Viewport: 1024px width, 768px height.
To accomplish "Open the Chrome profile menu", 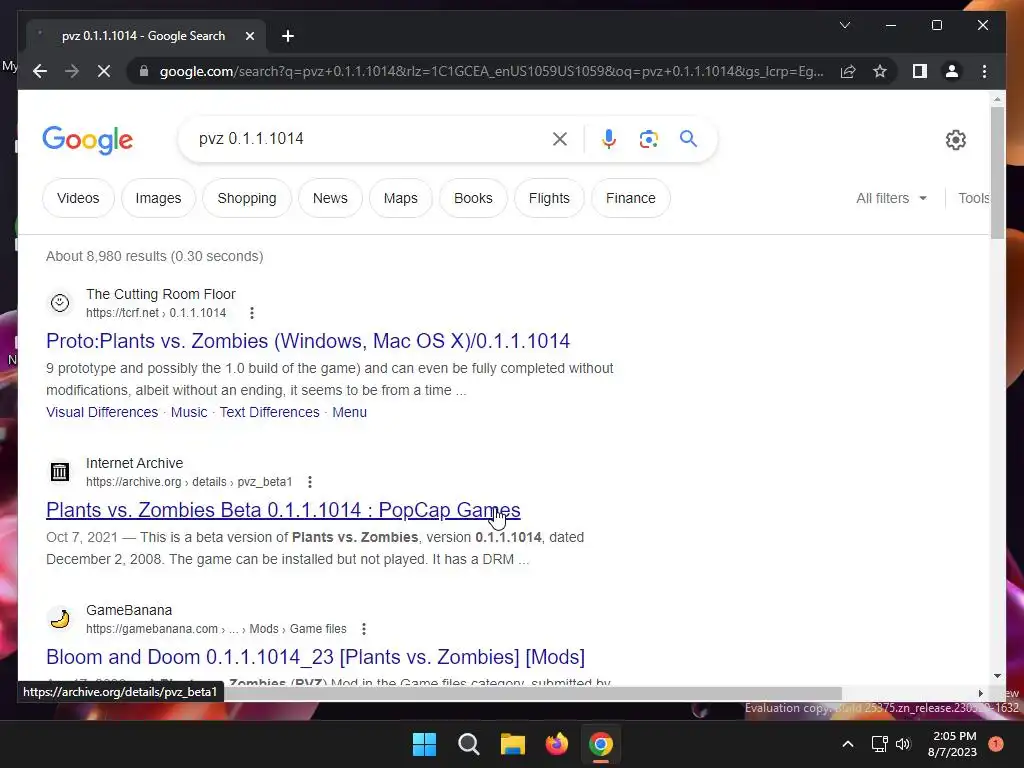I will pyautogui.click(x=952, y=71).
